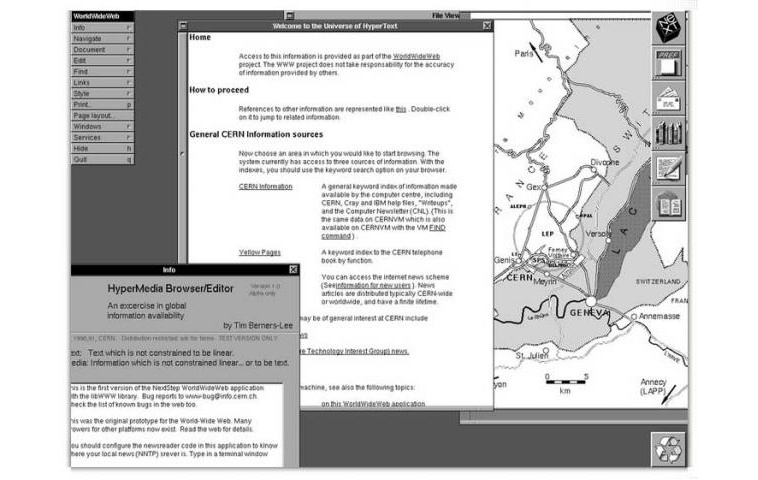758x480 pixels.
Task: Follow the CERN Information hyperlink
Action: 265,186
